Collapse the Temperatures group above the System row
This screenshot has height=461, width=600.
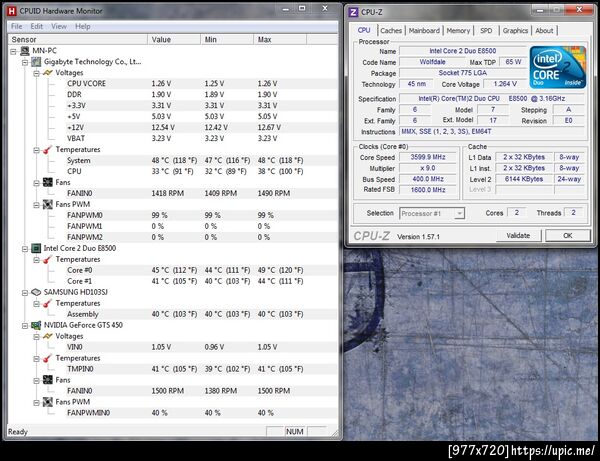pos(36,150)
